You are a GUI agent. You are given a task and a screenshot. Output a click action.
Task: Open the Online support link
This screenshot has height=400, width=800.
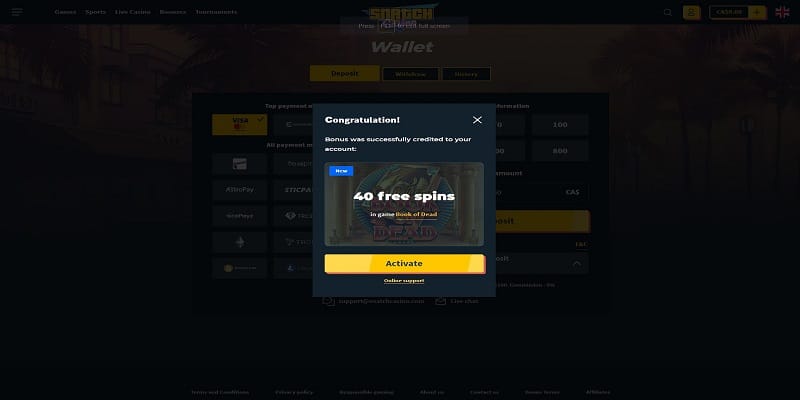coord(404,281)
